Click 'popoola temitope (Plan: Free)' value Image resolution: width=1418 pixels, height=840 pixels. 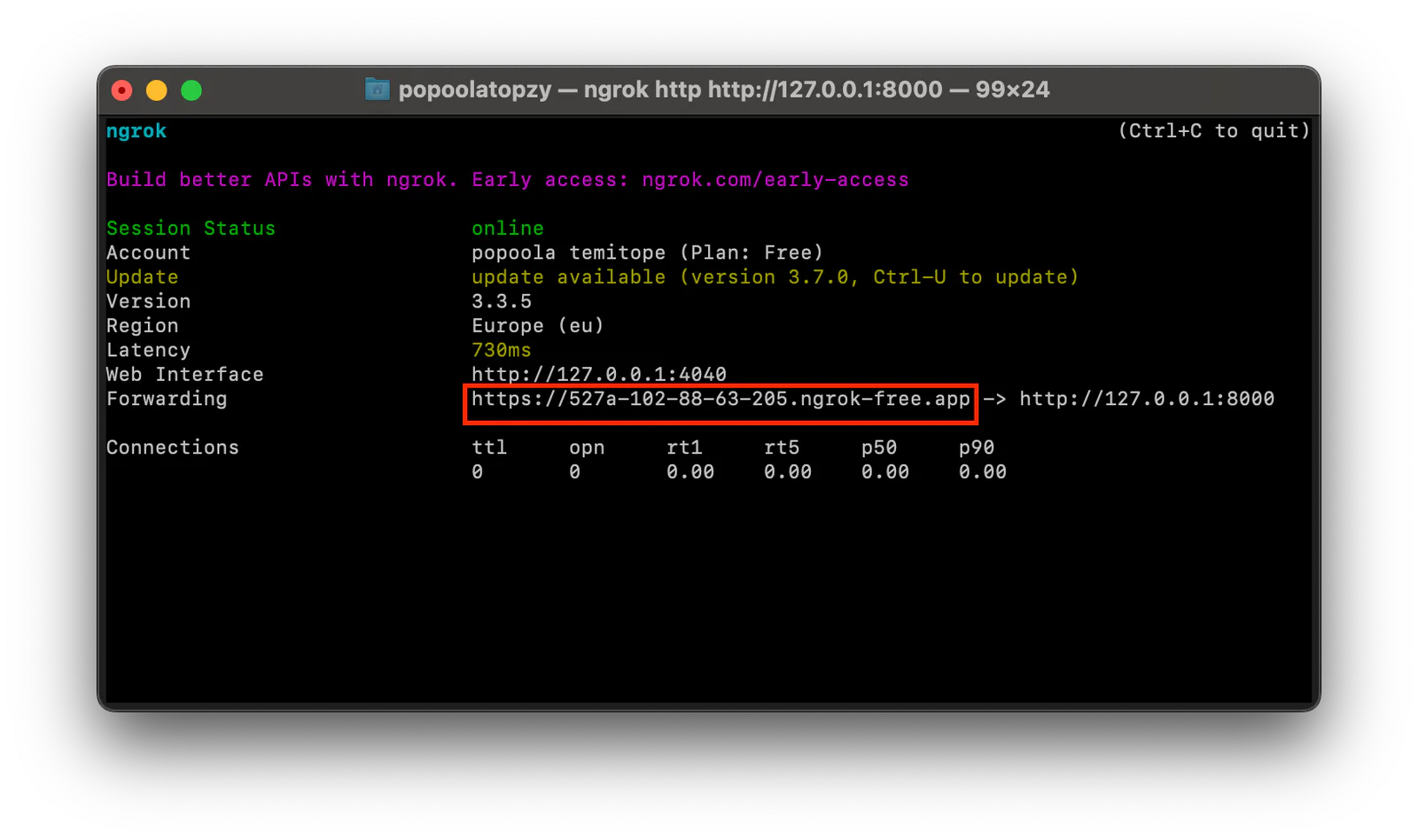tap(647, 253)
